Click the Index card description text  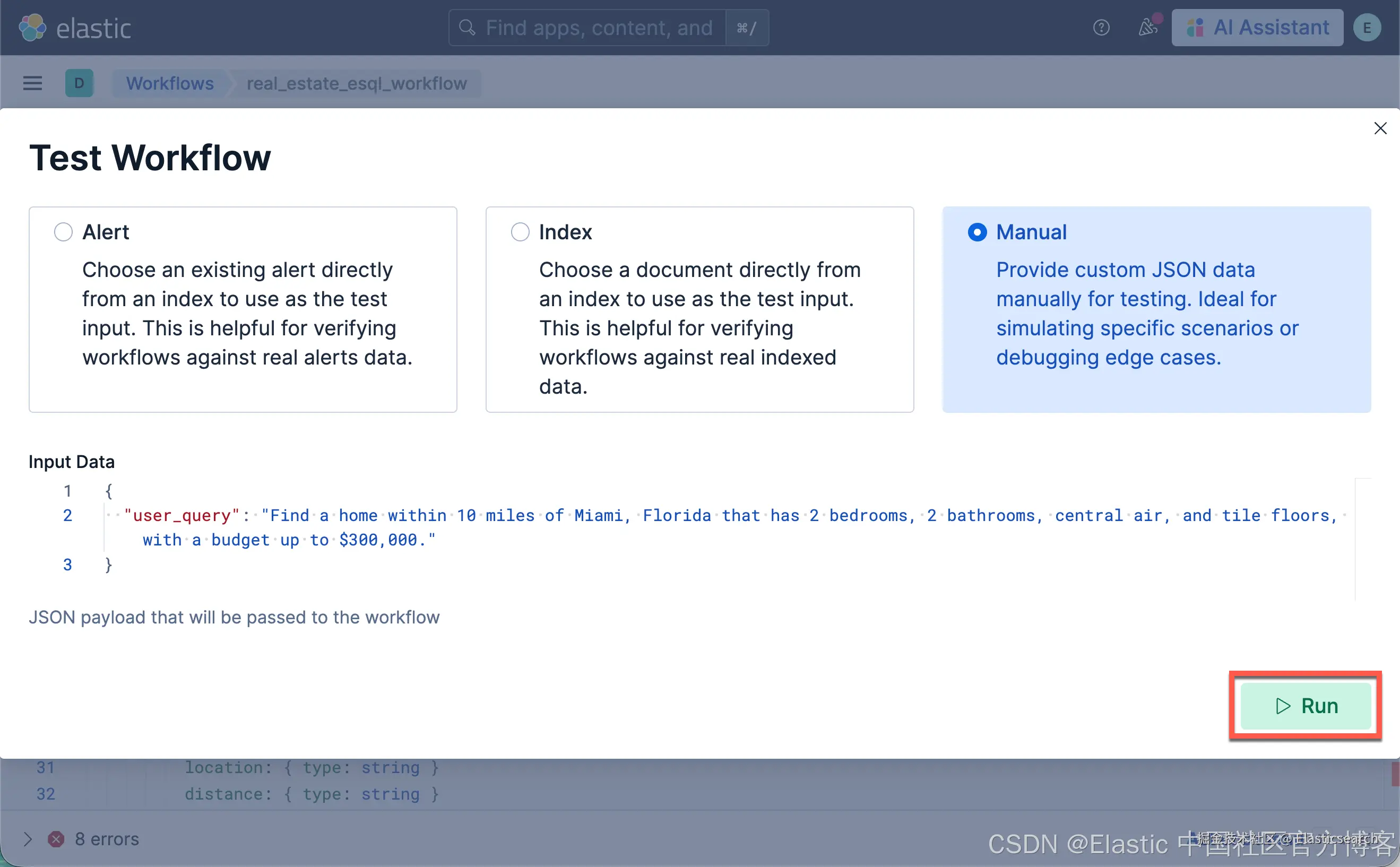coord(698,328)
